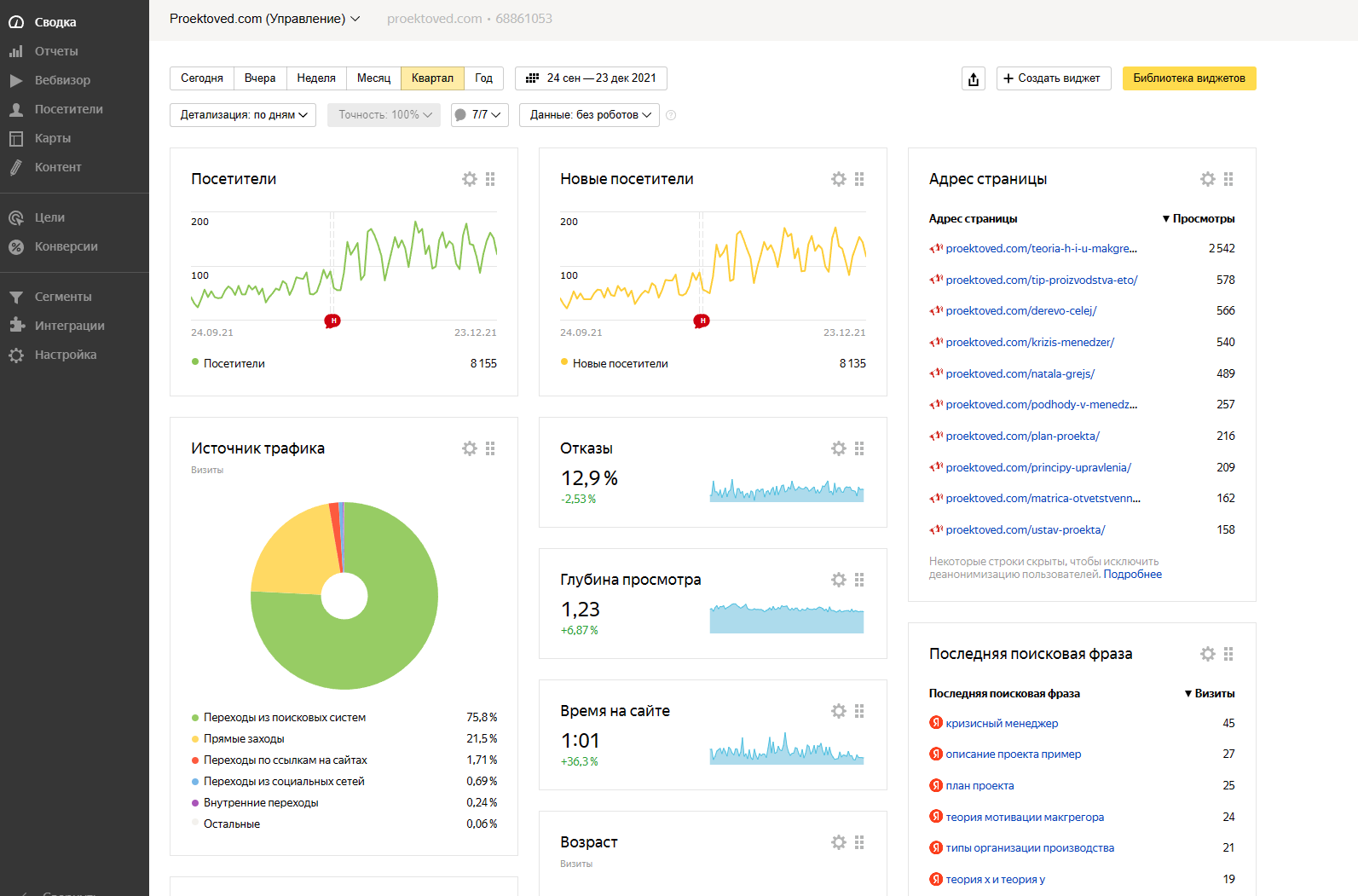
Task: Click yellow Прямые заходы legend color dot
Action: coord(195,739)
